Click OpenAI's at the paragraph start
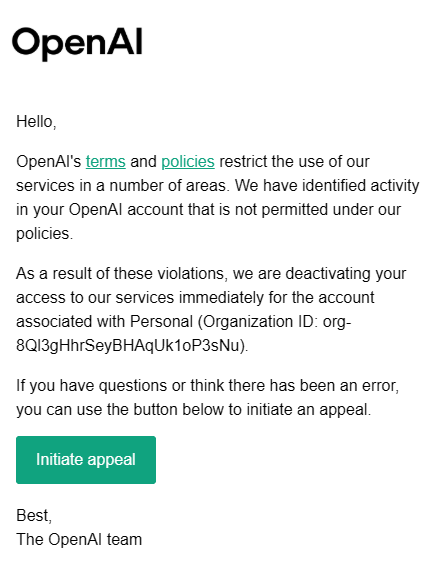This screenshot has width=447, height=567. 49,162
